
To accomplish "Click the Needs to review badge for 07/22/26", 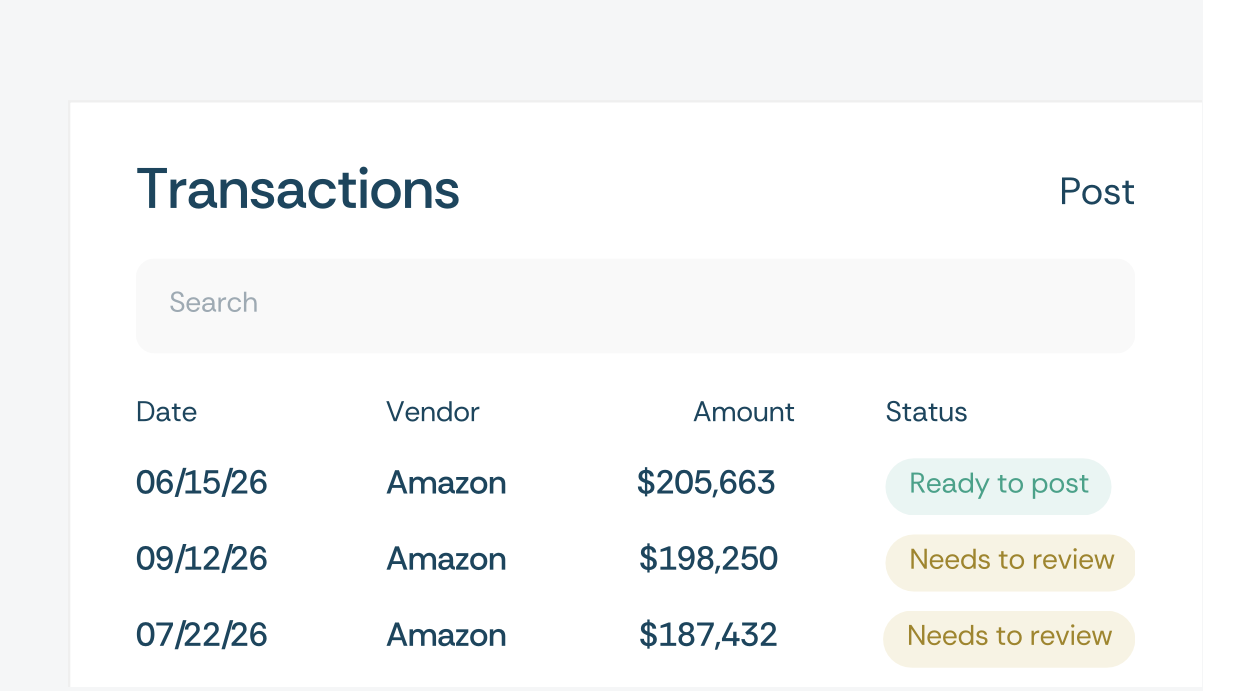I will [1009, 637].
